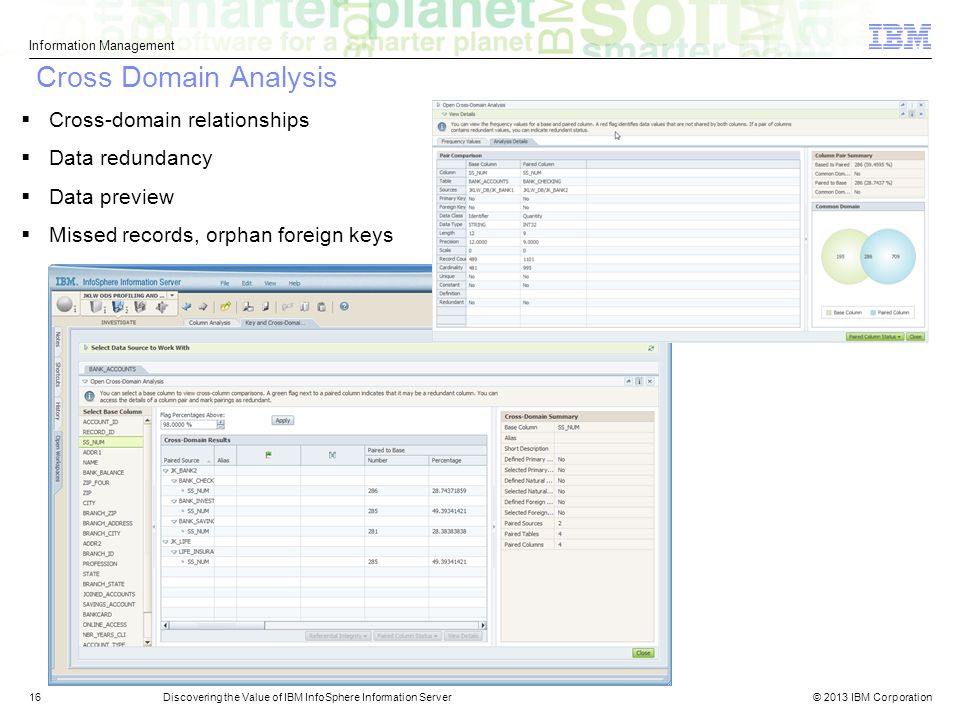Select the Analysis Details tab
Image resolution: width=960 pixels, height=720 pixels.
tap(511, 141)
